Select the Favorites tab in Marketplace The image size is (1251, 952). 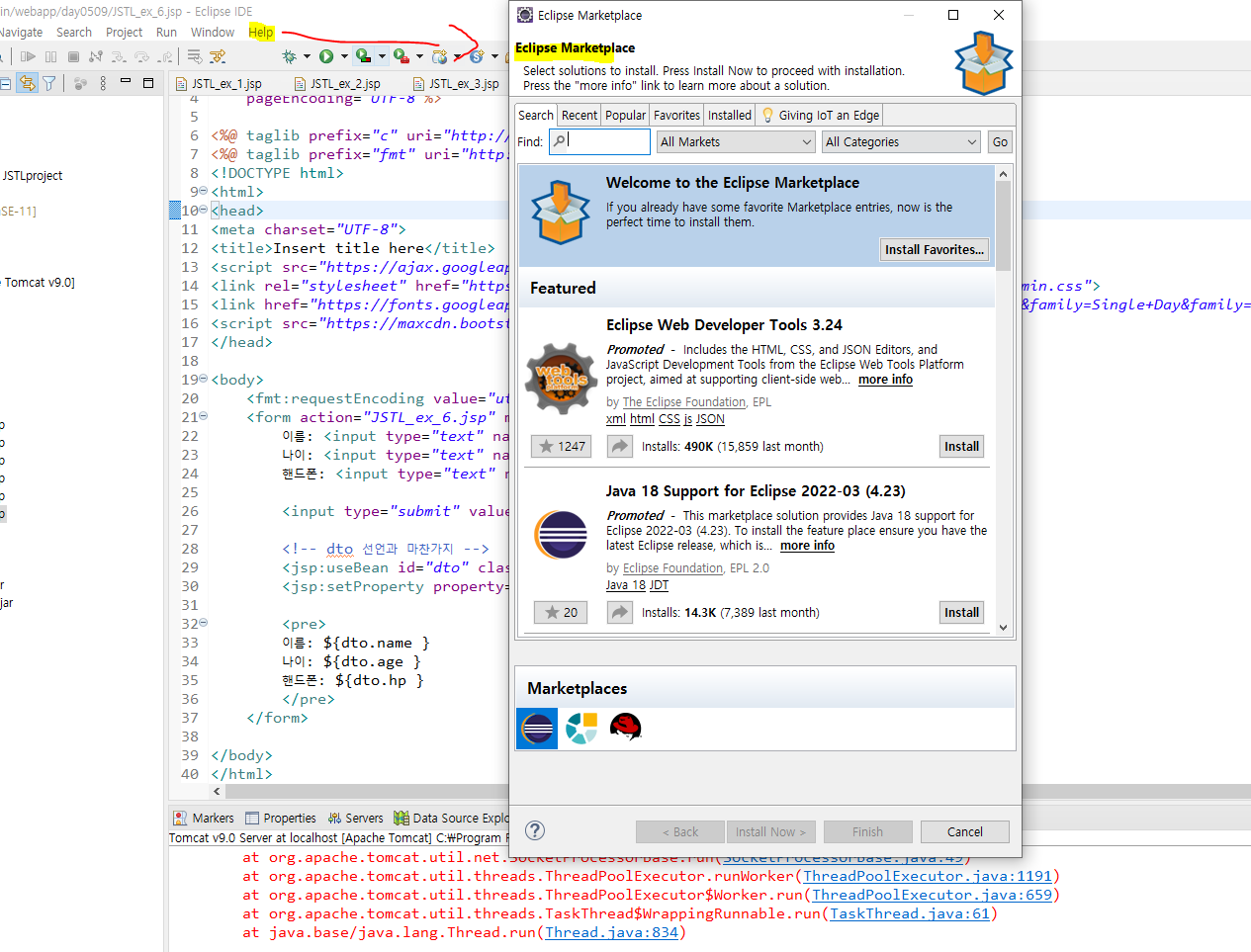[676, 115]
